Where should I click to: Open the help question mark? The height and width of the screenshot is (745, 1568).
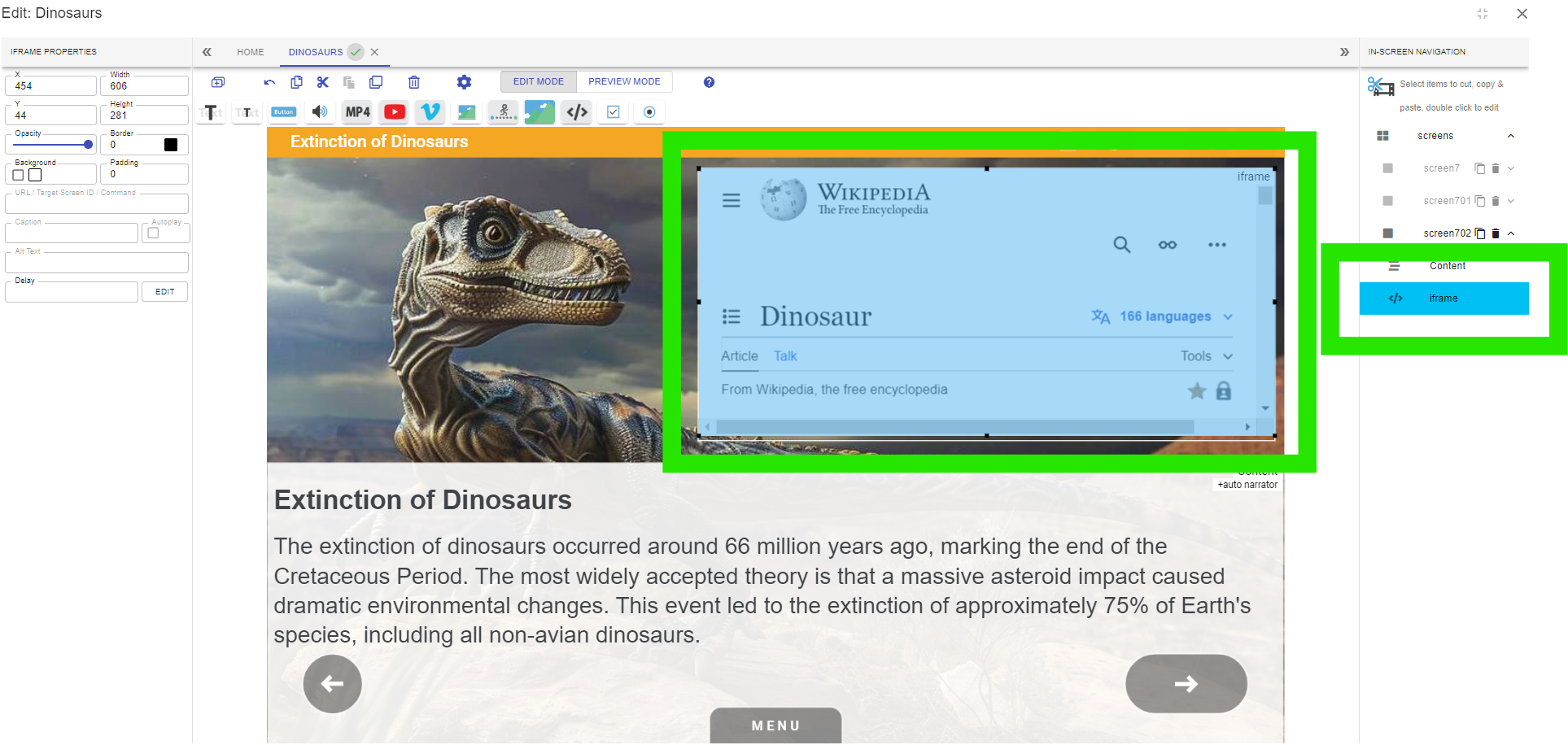pos(709,82)
